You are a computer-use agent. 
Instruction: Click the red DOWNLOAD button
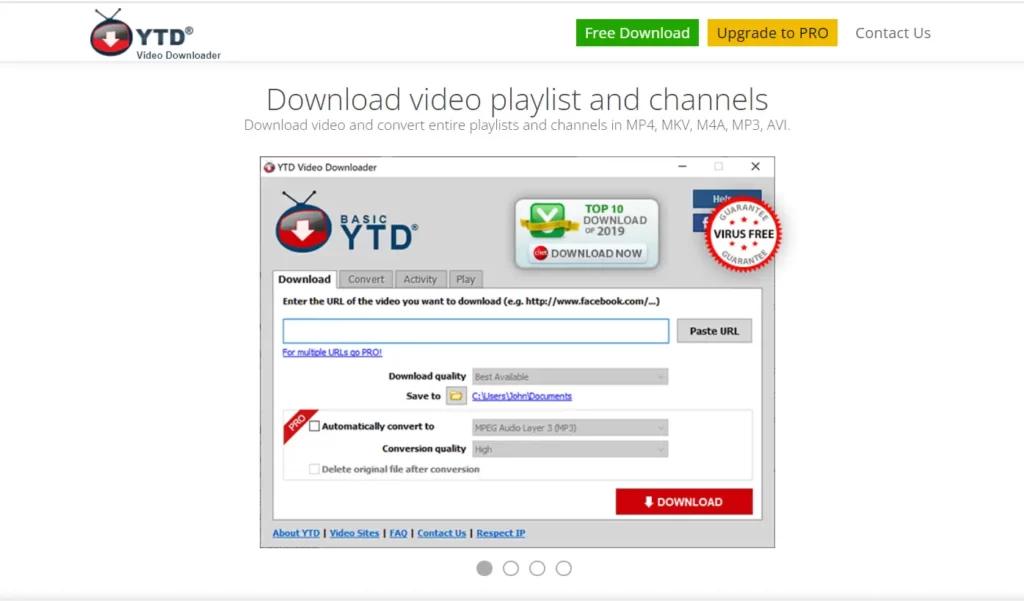point(684,502)
